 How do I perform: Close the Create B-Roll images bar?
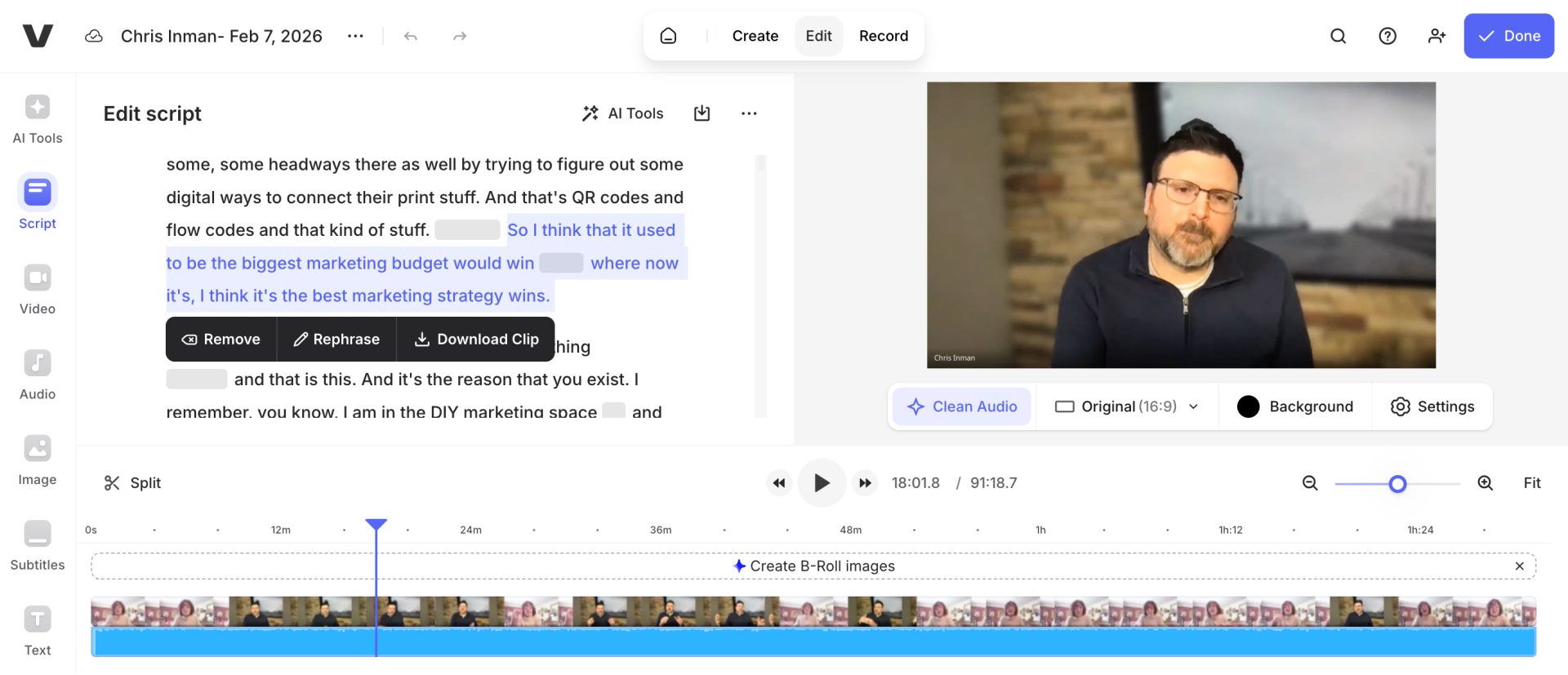(x=1520, y=566)
